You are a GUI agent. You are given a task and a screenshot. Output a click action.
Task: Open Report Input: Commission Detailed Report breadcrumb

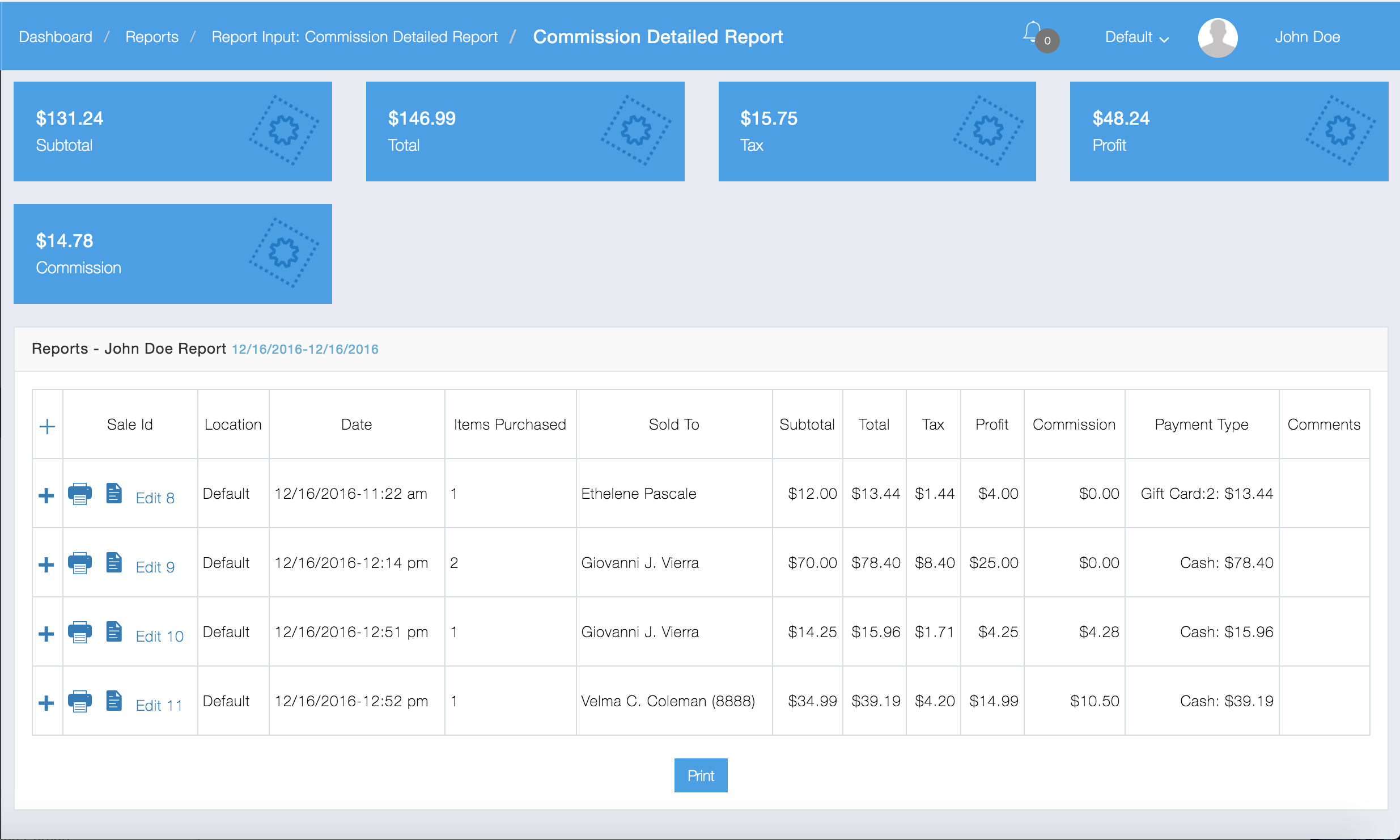pos(355,37)
